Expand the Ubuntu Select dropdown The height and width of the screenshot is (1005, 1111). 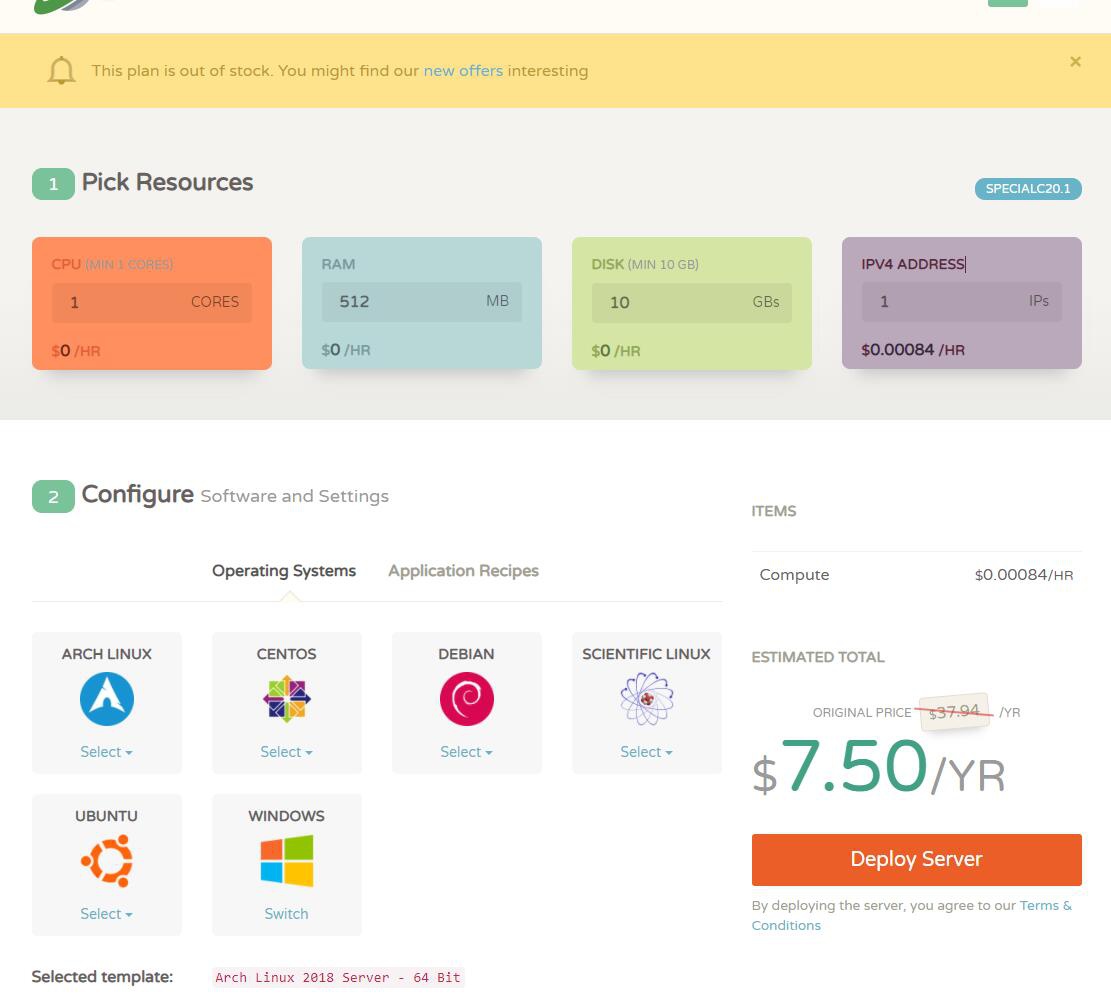pyautogui.click(x=106, y=914)
